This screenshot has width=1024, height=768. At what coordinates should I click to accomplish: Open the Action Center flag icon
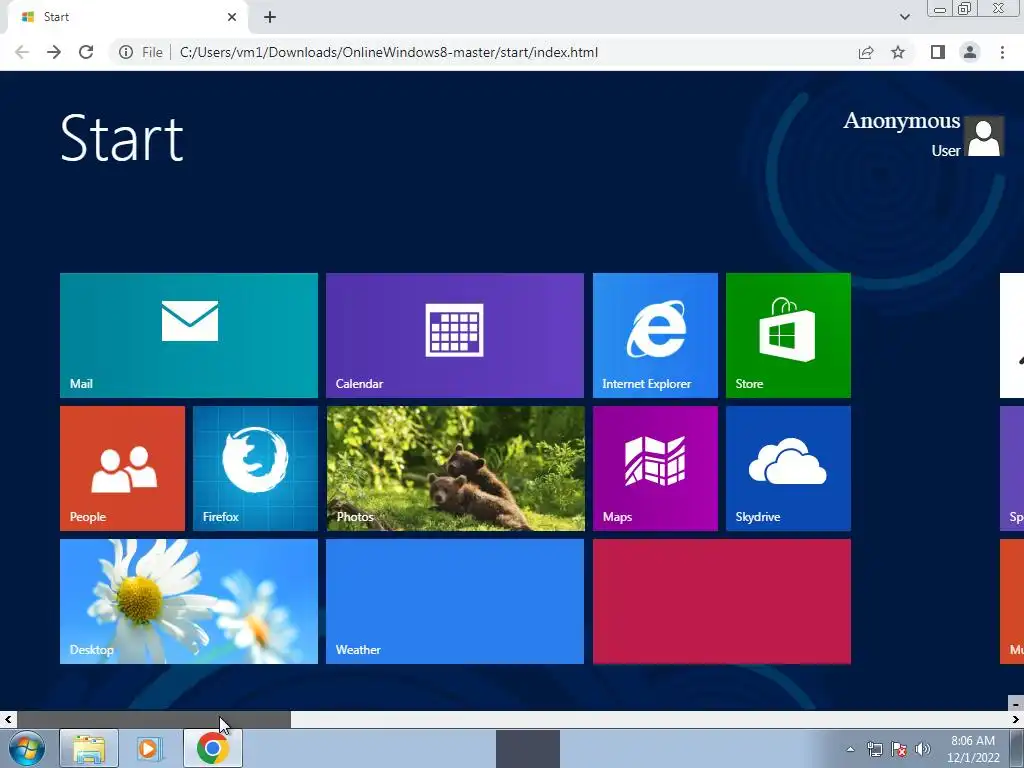tap(899, 749)
